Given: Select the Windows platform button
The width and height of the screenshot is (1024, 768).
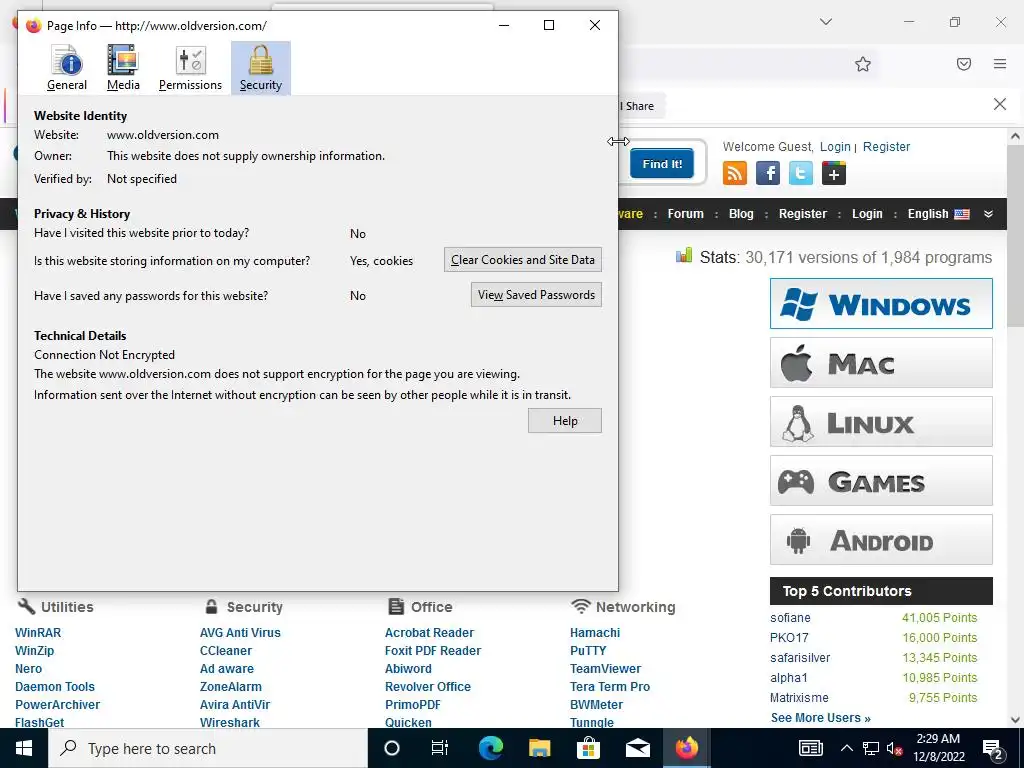Looking at the screenshot, I should pos(881,304).
